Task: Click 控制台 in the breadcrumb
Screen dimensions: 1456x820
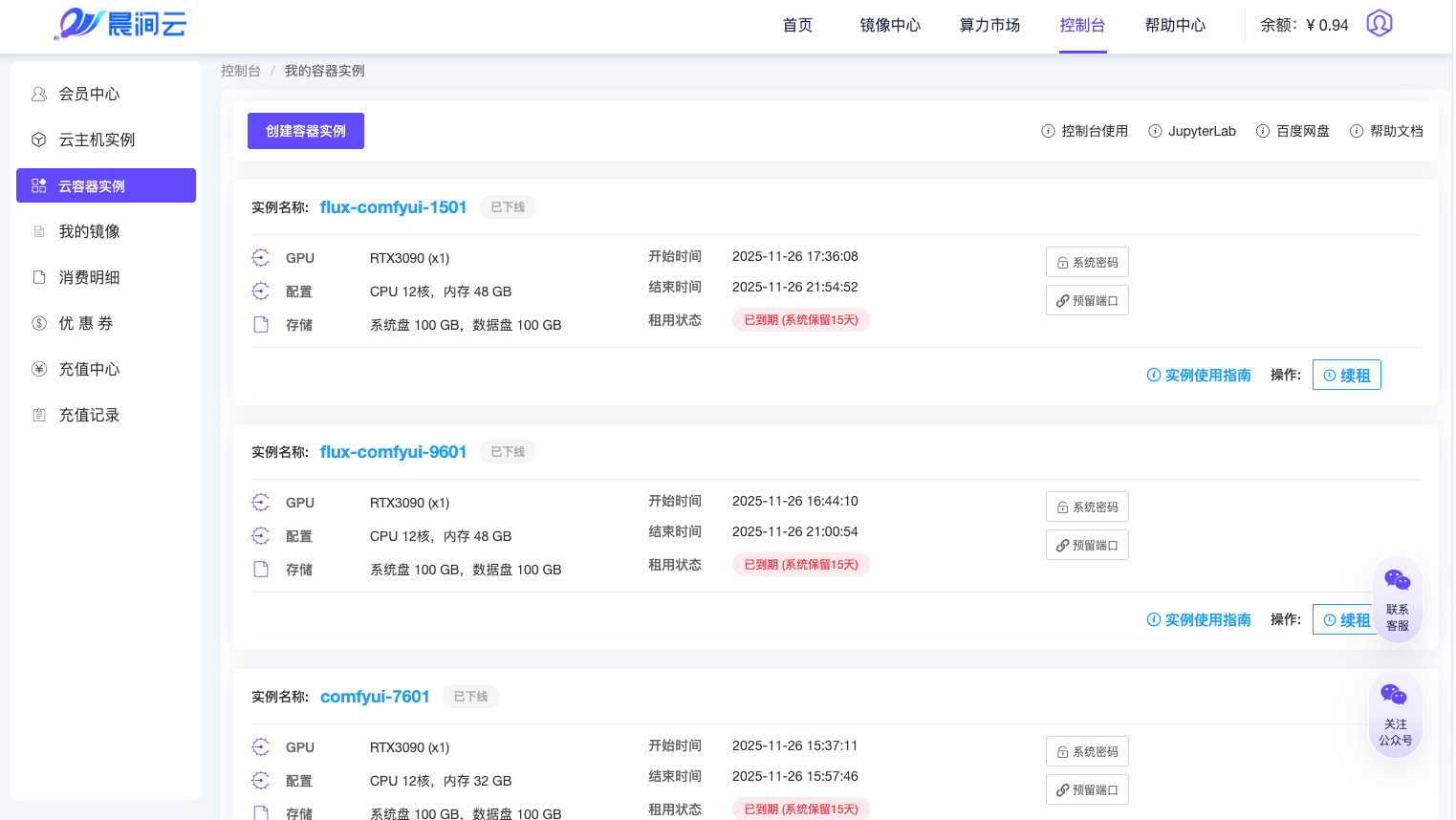Action: coord(240,71)
